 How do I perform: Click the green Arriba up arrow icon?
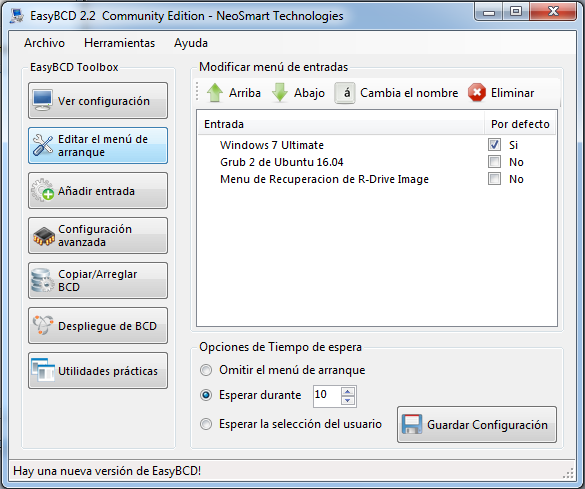point(215,93)
